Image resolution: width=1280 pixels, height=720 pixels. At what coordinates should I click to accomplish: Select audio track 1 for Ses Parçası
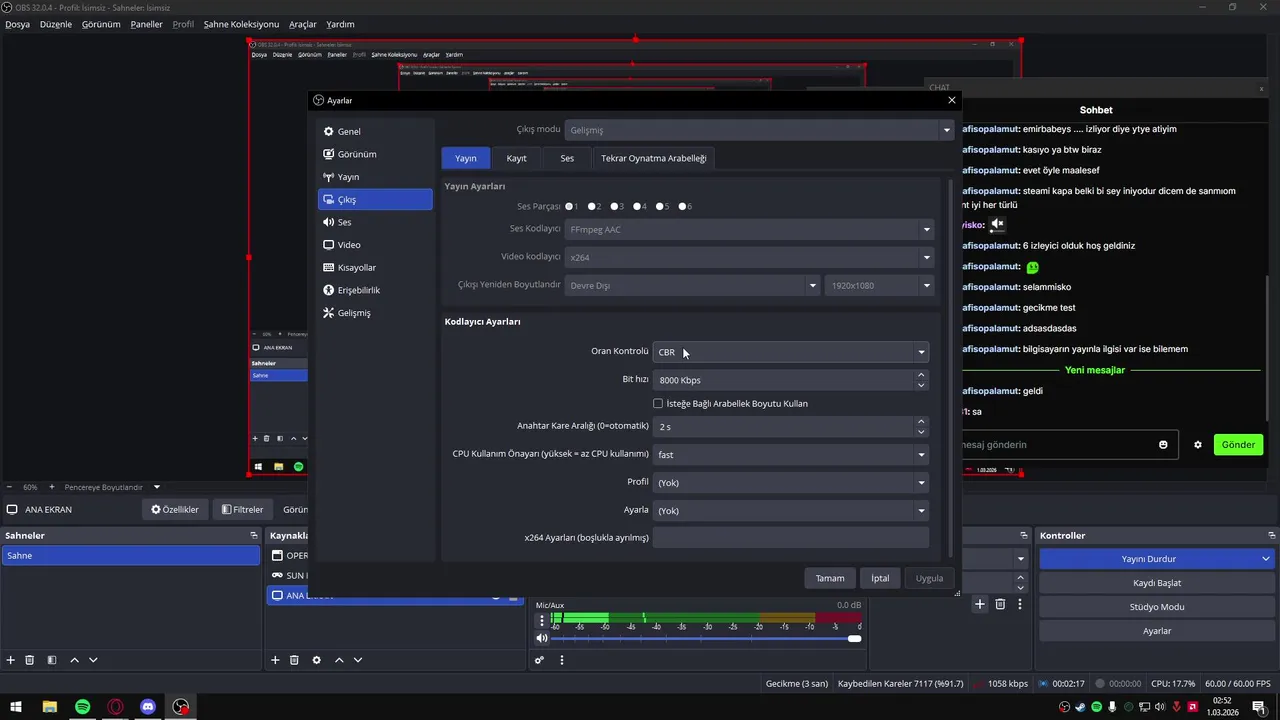pos(569,206)
